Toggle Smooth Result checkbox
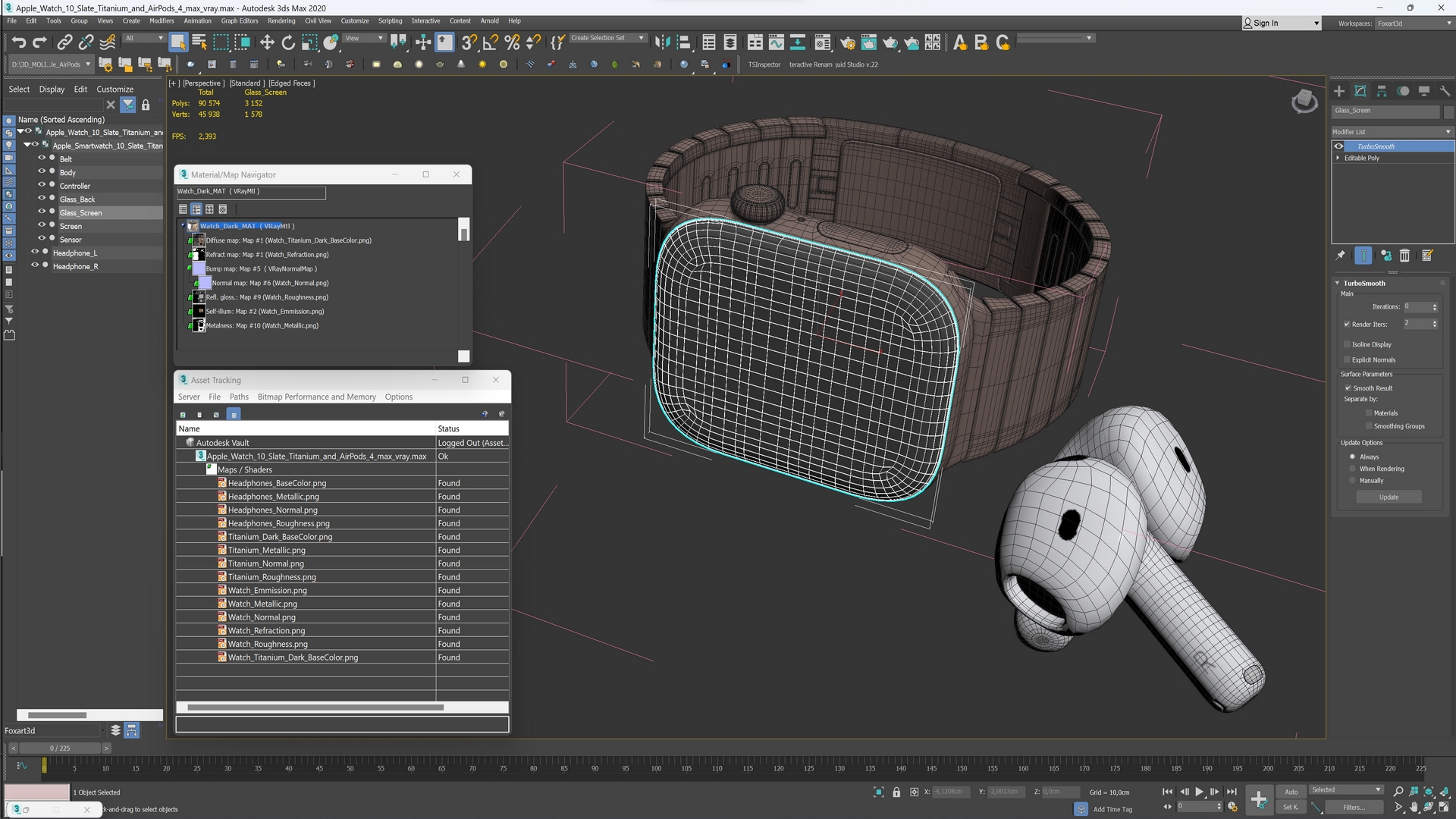The width and height of the screenshot is (1456, 819). point(1348,388)
